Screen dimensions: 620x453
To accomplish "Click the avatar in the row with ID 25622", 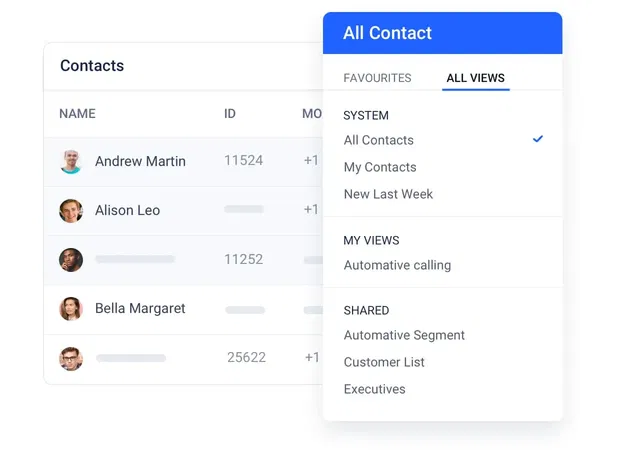I will coord(71,359).
